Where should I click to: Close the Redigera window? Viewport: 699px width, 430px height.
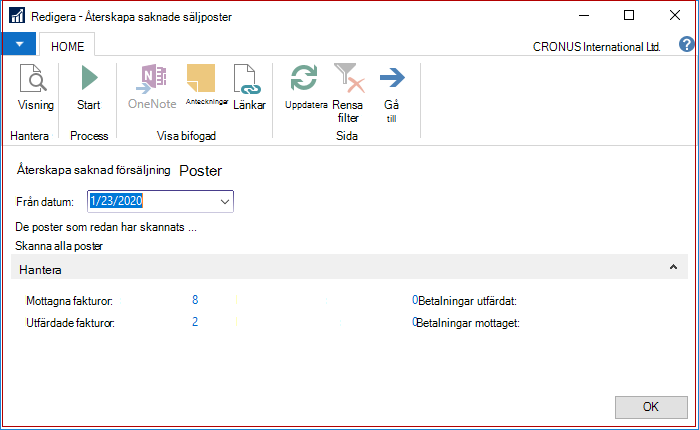click(675, 16)
